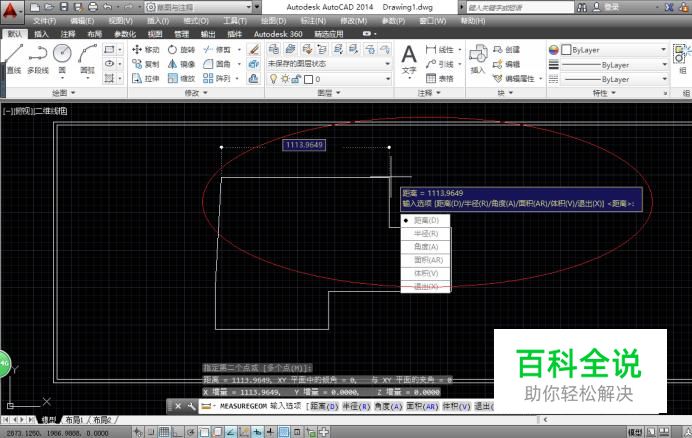This screenshot has height=438, width=692.
Task: Toggle MODEL (模型) space button in status bar
Action: click(x=635, y=432)
